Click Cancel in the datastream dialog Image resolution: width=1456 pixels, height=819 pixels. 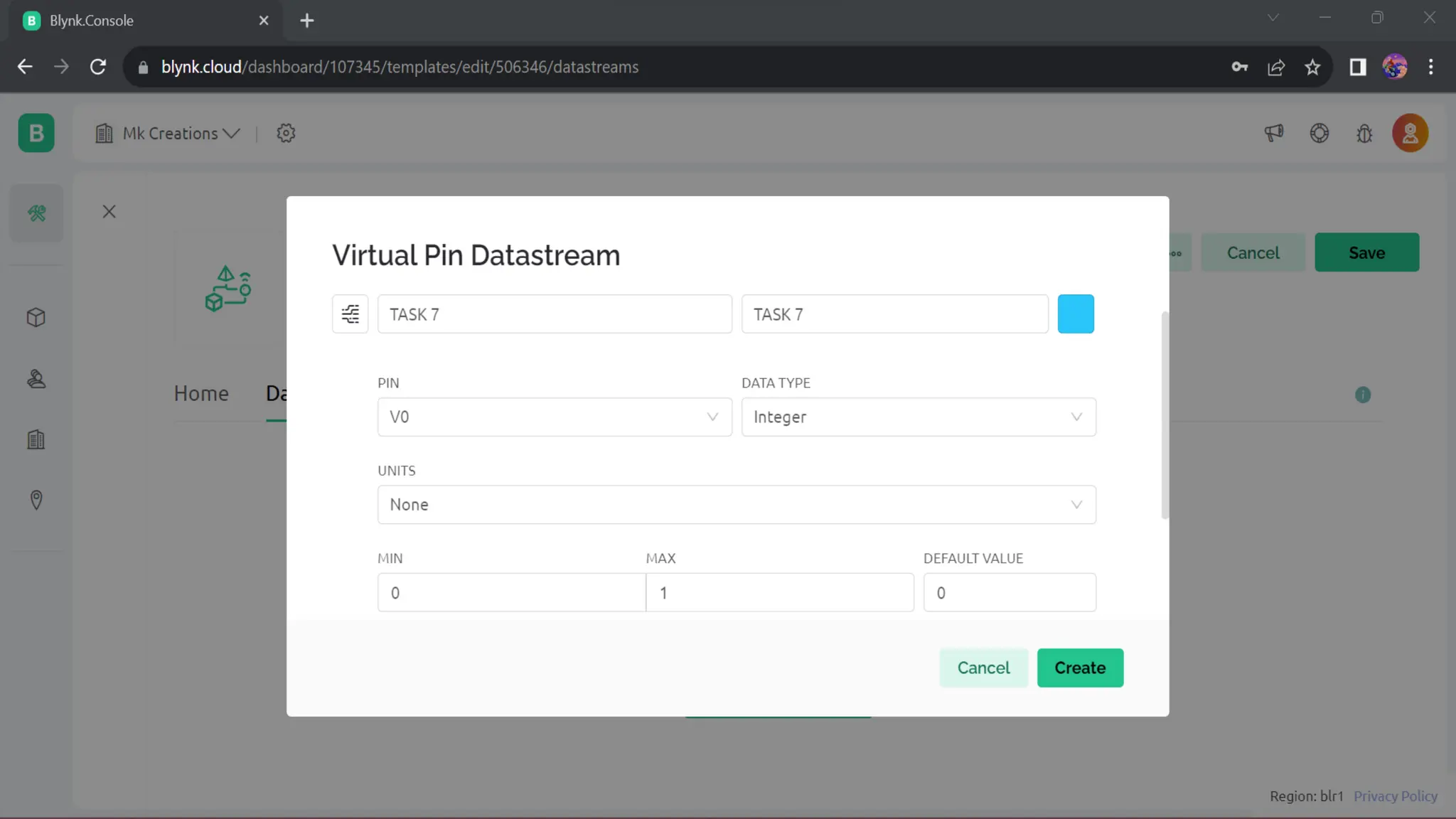point(983,668)
